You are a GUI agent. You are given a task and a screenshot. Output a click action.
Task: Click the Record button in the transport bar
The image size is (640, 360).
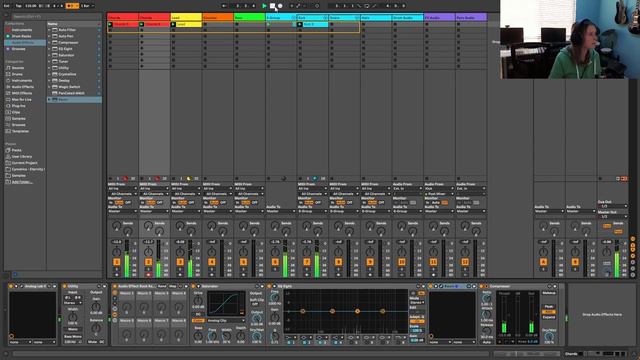280,6
